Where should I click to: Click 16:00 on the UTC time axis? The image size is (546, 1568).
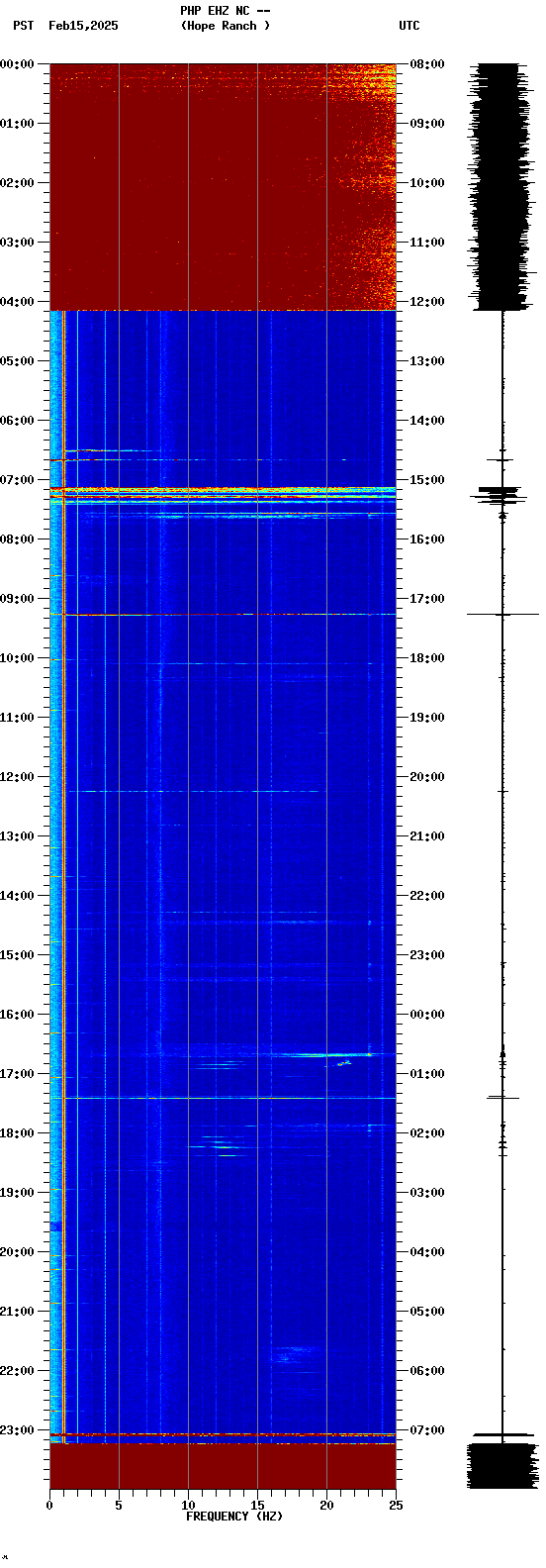pyautogui.click(x=427, y=539)
